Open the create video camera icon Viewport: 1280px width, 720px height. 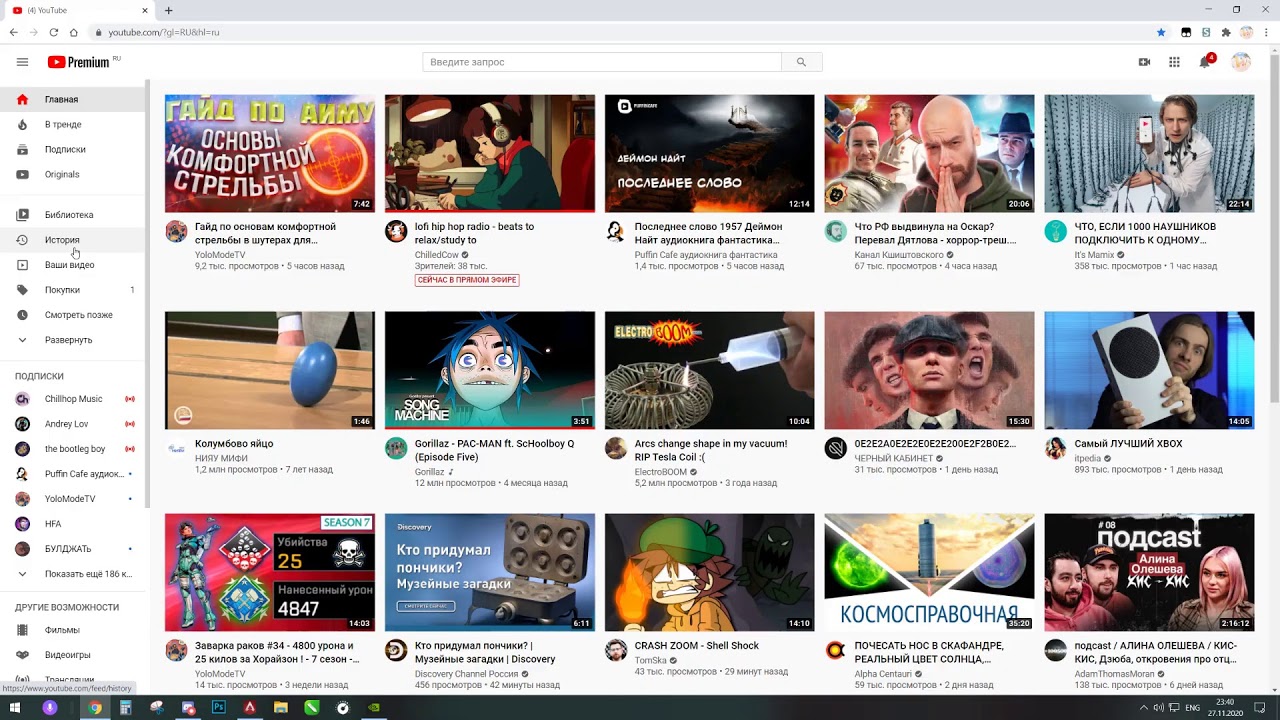pos(1144,62)
